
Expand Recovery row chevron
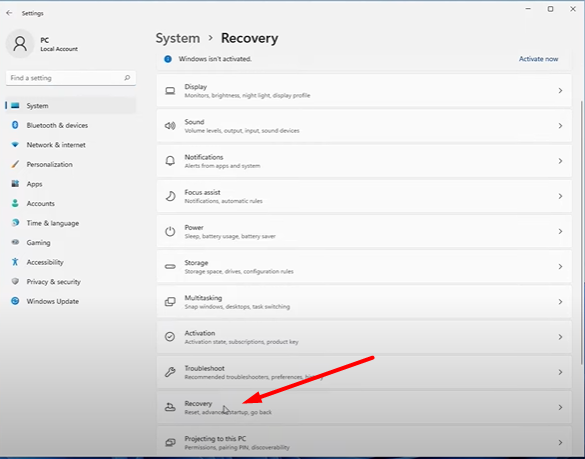pos(560,408)
